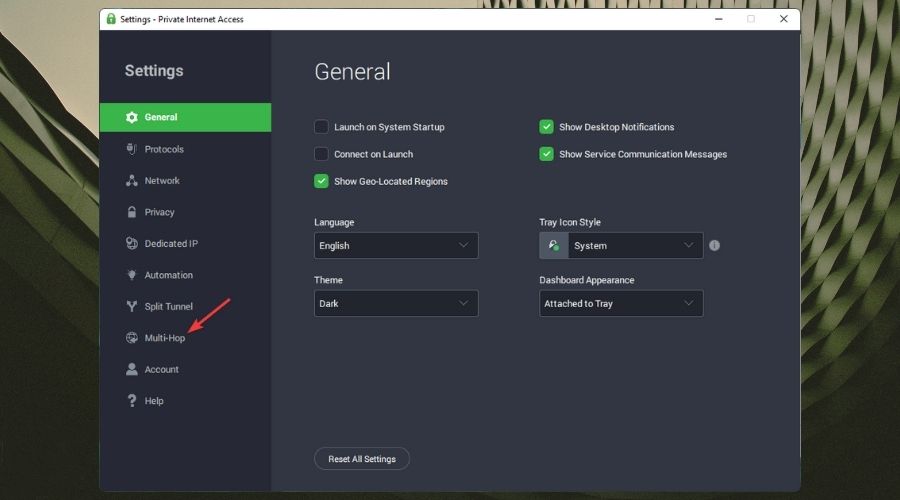The width and height of the screenshot is (900, 500).
Task: Click the Network nodes icon
Action: pos(132,181)
